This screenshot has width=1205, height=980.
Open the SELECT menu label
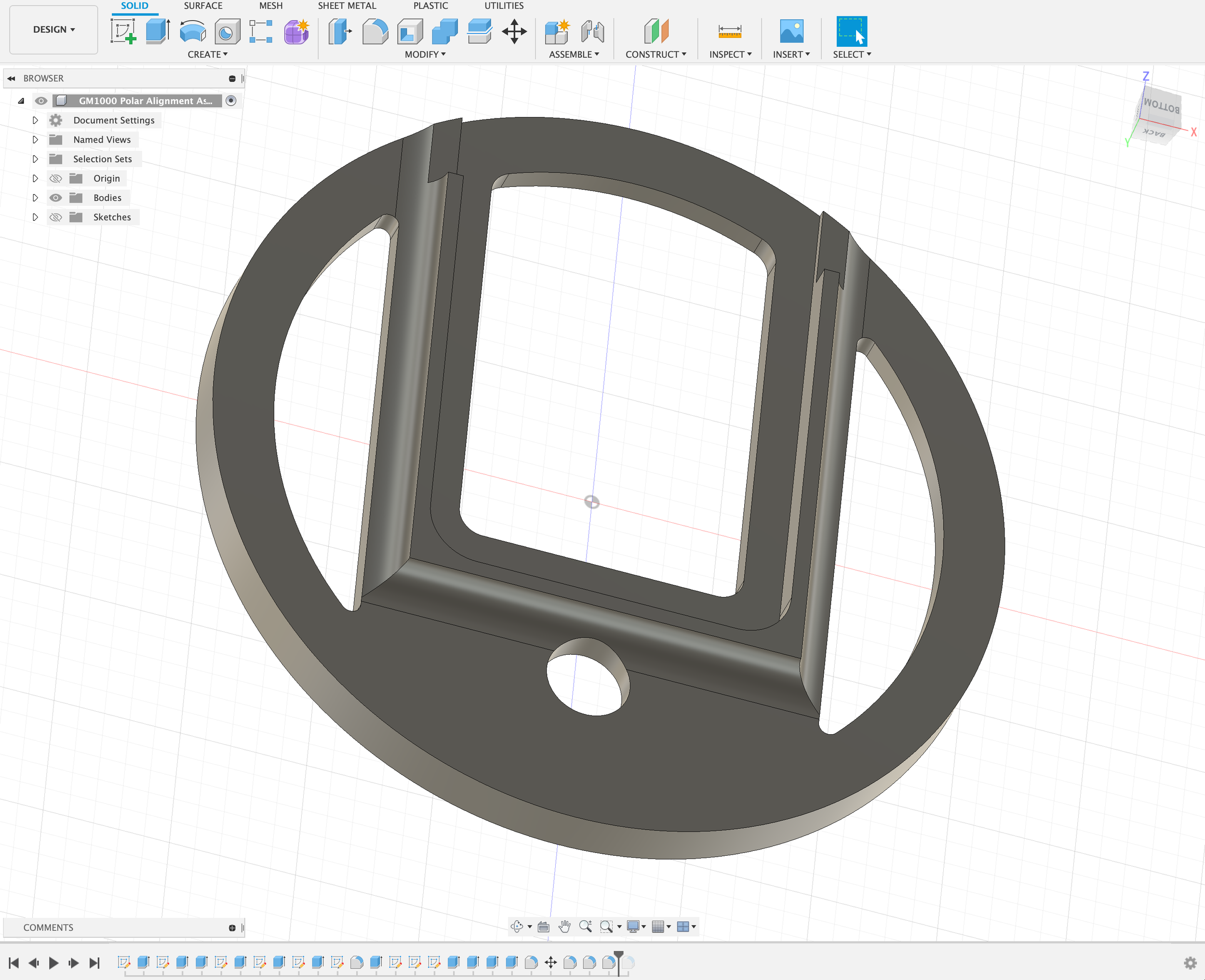point(852,54)
